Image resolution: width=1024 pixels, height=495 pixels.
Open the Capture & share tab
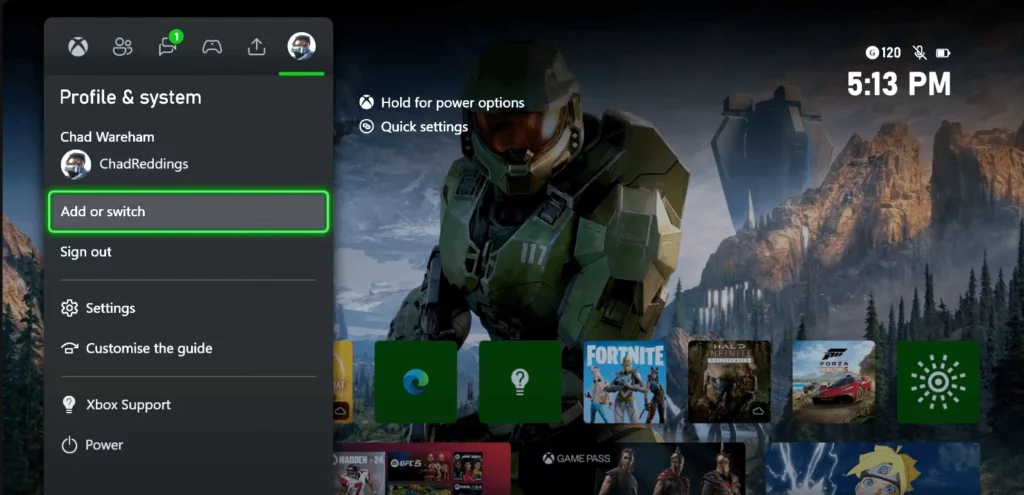(x=257, y=47)
